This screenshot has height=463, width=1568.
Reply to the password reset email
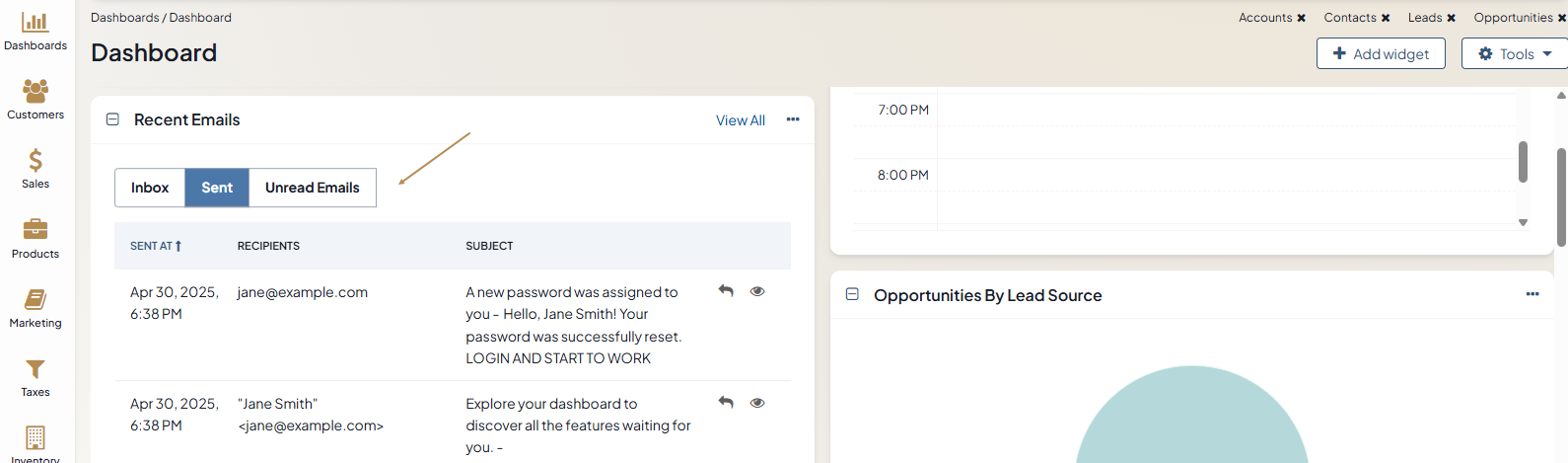point(726,291)
